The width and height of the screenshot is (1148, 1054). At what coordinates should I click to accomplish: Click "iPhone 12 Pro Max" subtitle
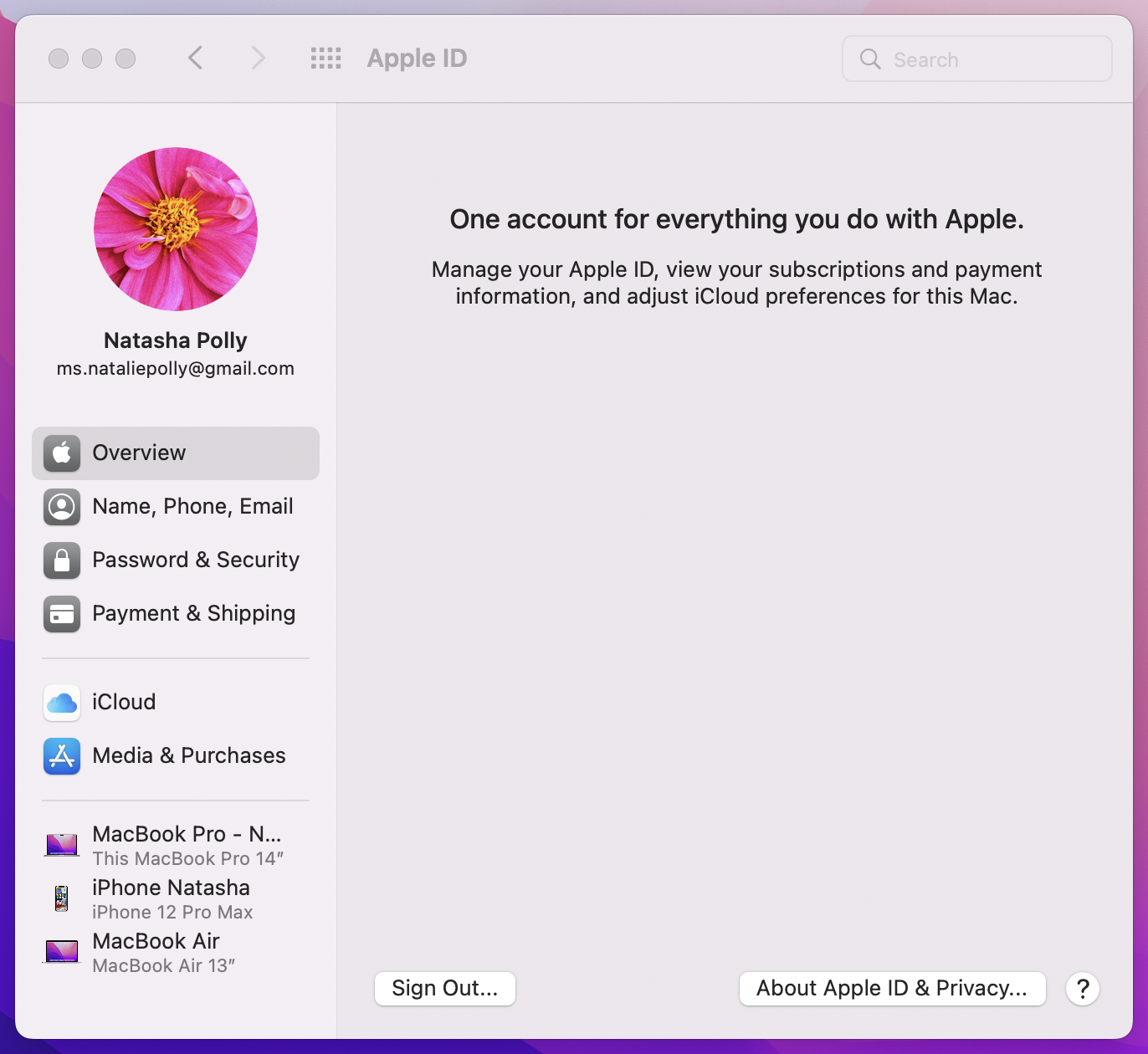pos(172,913)
